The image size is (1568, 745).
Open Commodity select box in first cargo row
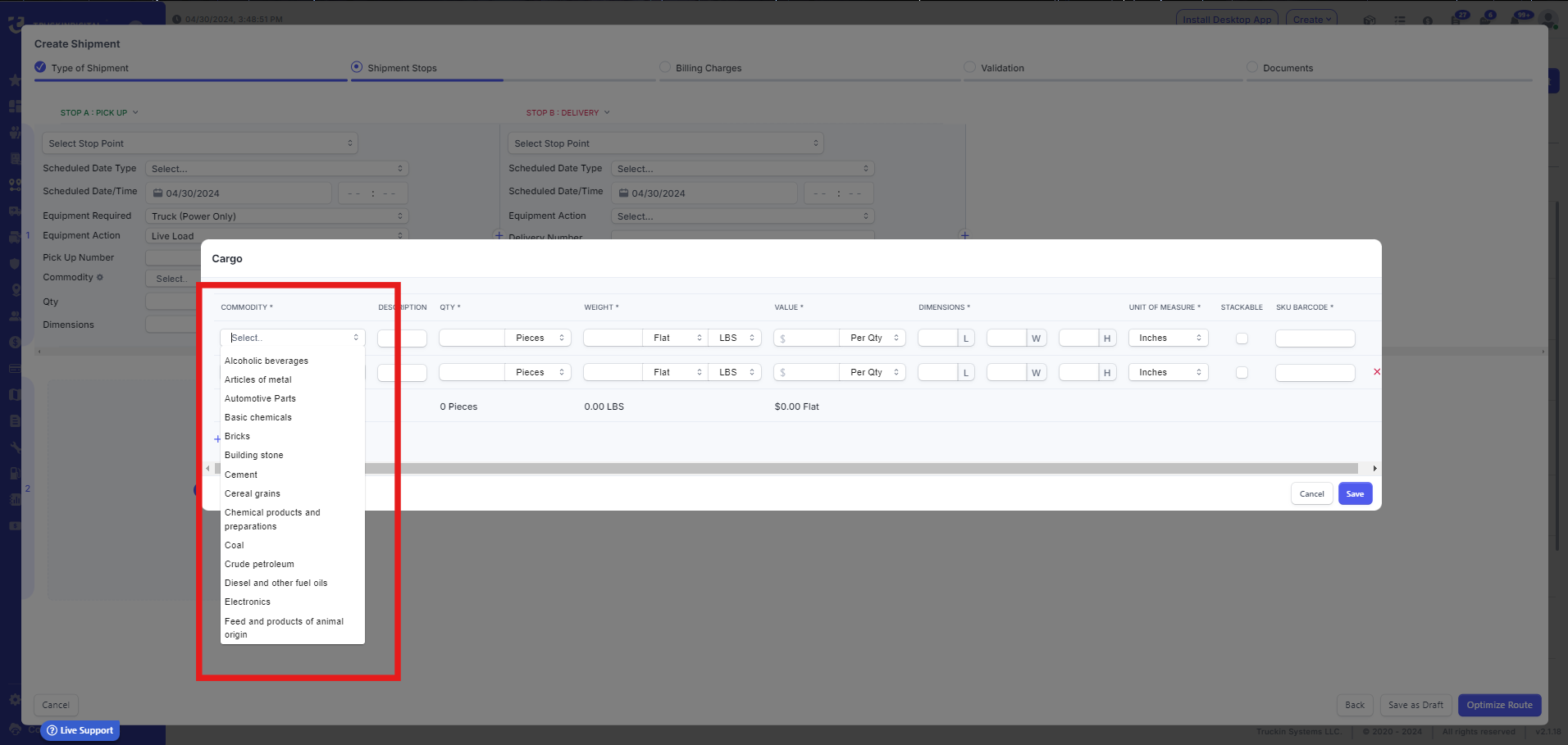click(x=292, y=338)
